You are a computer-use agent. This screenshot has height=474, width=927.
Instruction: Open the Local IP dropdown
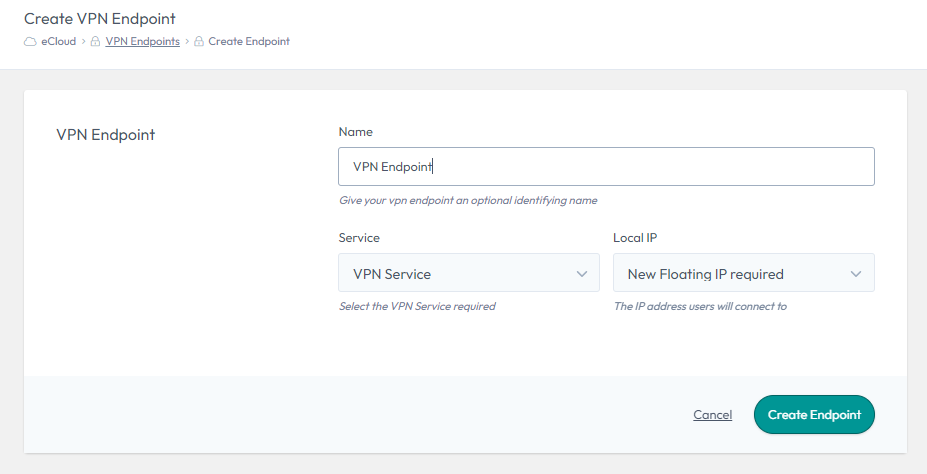[x=744, y=272]
